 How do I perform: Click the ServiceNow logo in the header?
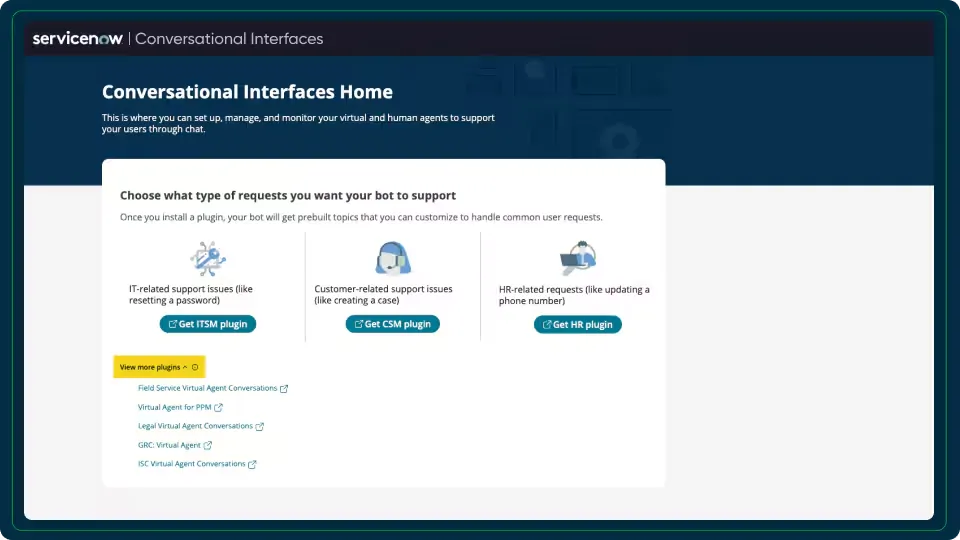click(x=78, y=39)
